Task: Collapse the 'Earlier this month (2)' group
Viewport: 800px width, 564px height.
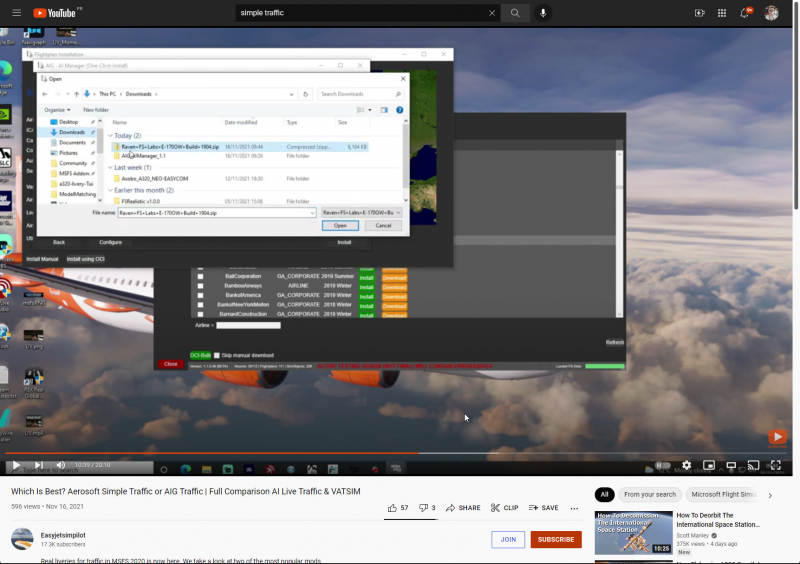Action: click(x=110, y=190)
